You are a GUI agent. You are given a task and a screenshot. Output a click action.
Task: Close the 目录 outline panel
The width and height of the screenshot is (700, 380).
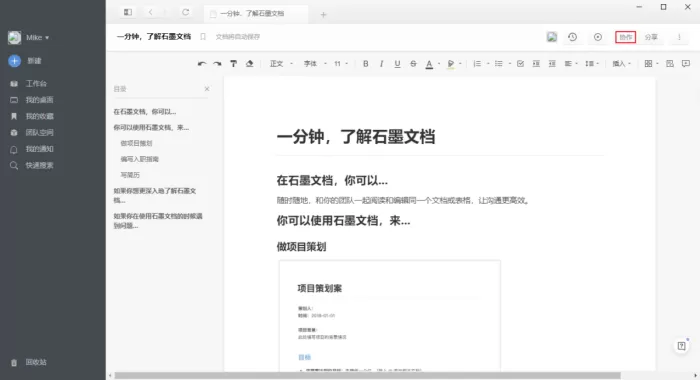tap(207, 89)
